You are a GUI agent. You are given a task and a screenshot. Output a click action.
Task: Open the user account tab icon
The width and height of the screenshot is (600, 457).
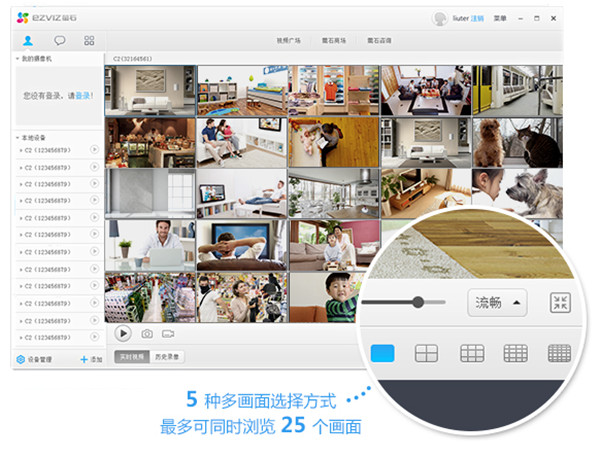(27, 41)
